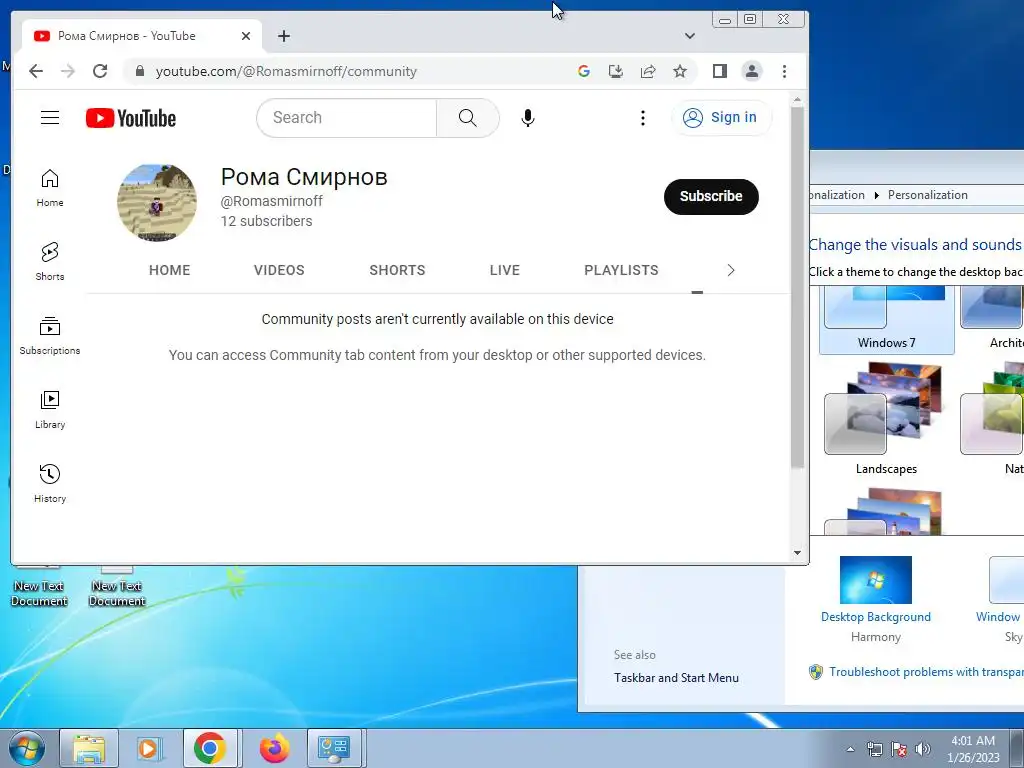
Task: Share this page using share icon
Action: (647, 71)
